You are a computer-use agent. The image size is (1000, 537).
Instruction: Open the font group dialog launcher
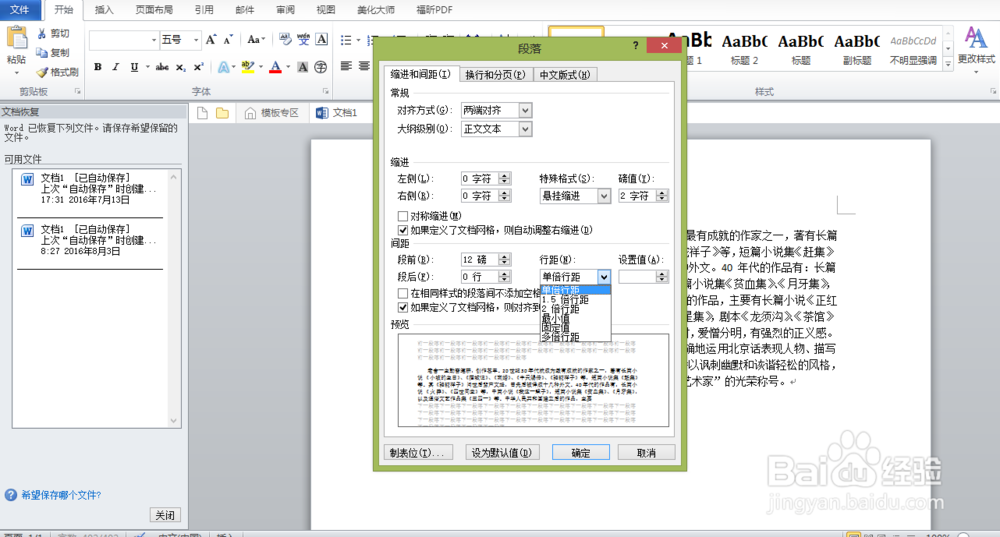325,91
